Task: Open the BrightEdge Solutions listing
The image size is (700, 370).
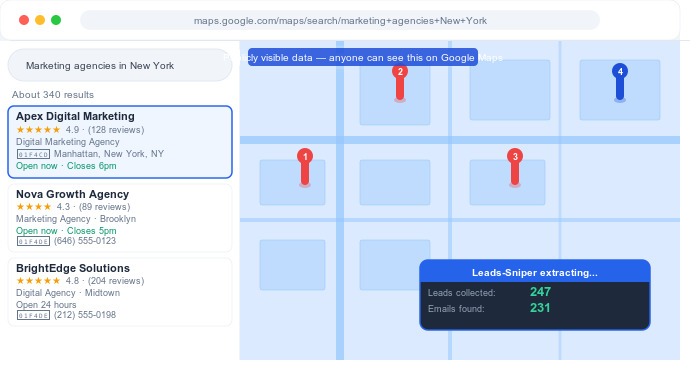Action: tap(120, 292)
